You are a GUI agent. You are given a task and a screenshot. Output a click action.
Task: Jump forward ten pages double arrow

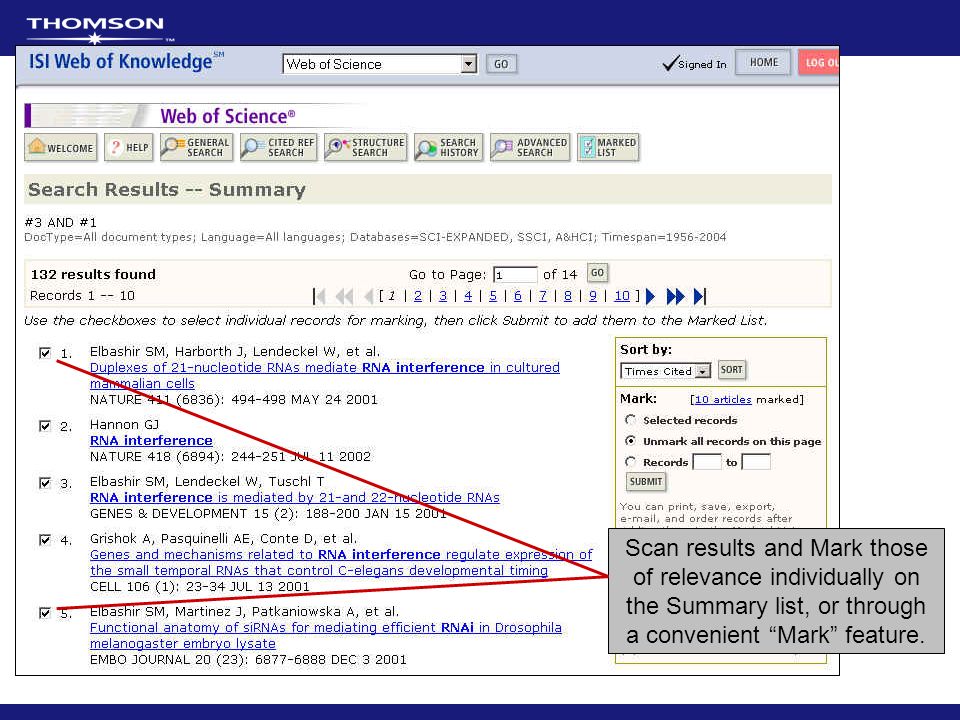[x=675, y=296]
